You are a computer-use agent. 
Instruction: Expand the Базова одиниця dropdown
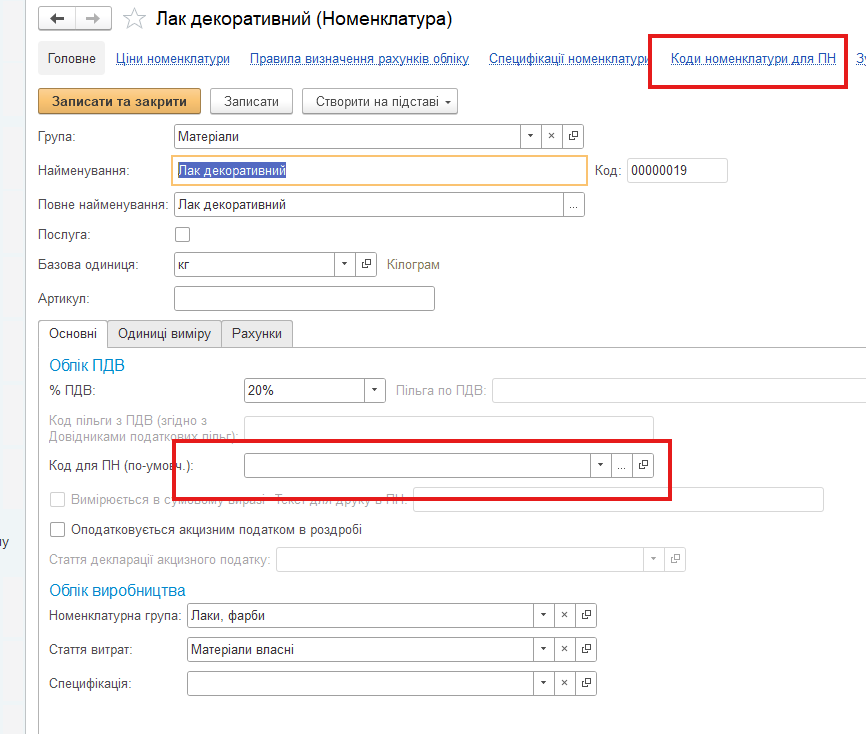point(345,264)
